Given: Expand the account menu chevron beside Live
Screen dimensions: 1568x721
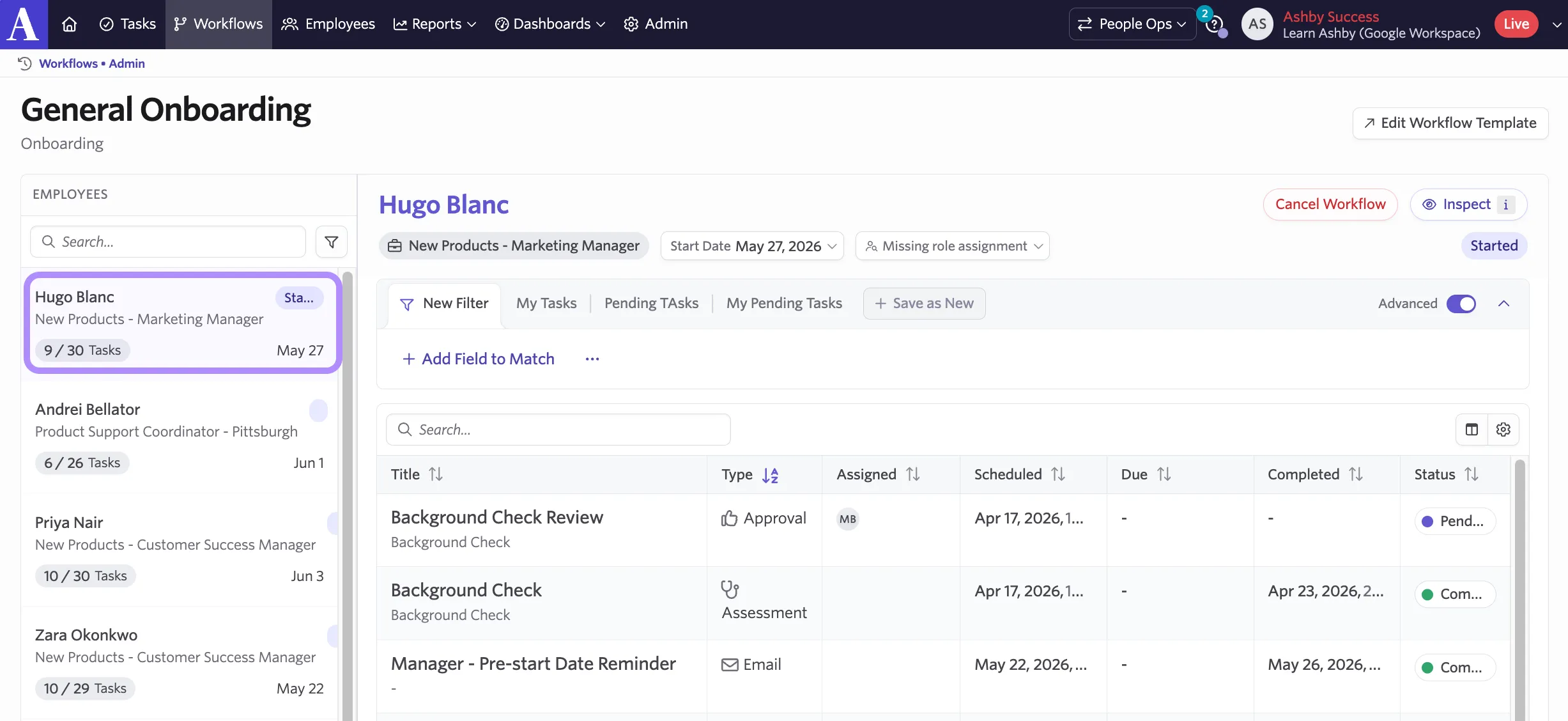Looking at the screenshot, I should tap(1557, 24).
